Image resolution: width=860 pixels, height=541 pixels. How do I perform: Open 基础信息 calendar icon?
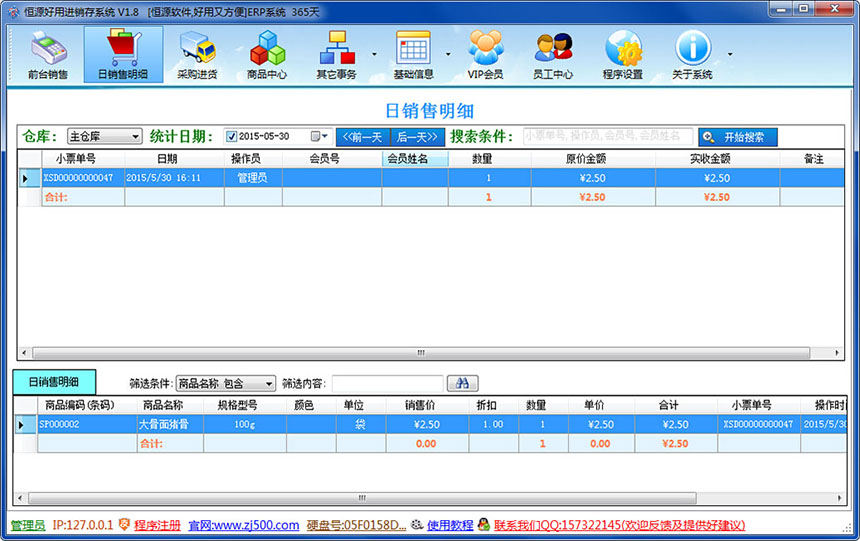tap(413, 55)
